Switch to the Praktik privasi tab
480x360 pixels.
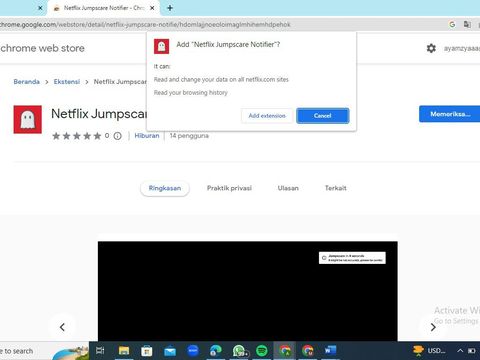(x=229, y=188)
